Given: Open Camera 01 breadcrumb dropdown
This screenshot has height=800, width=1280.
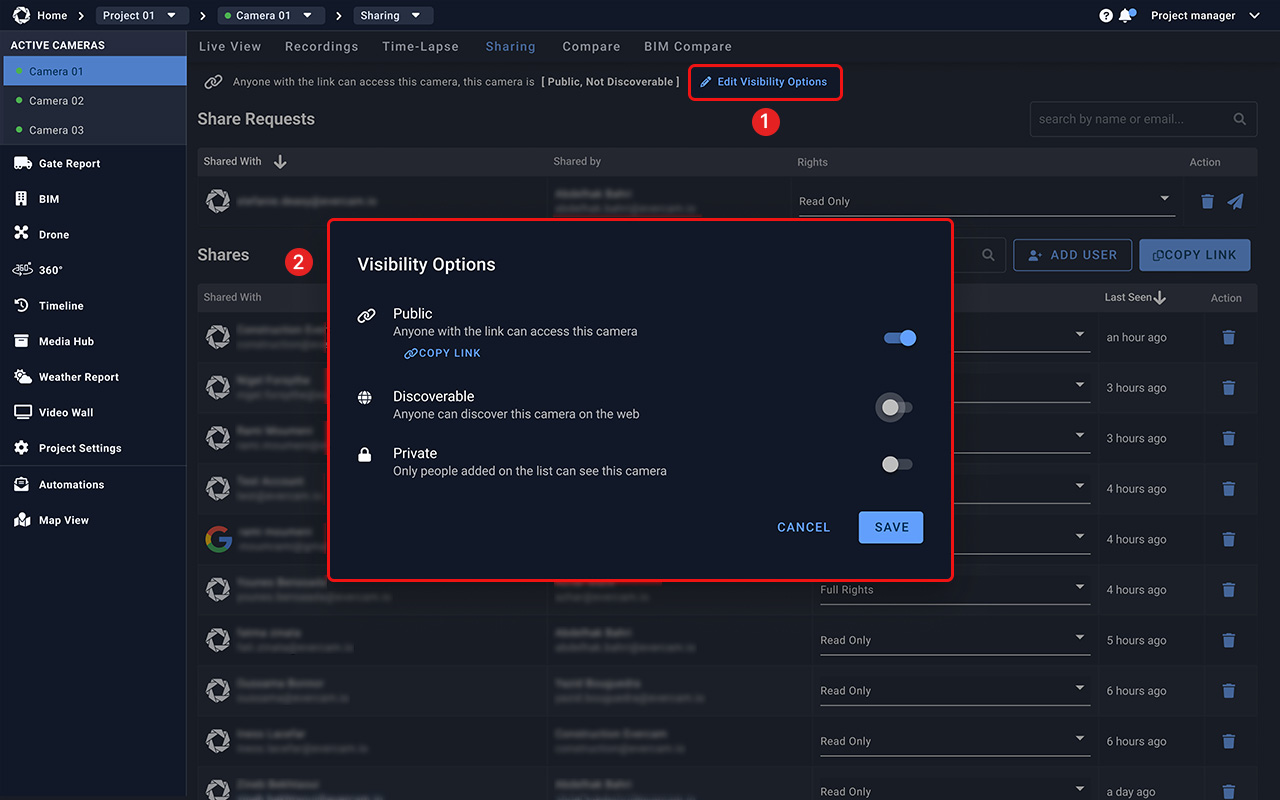Looking at the screenshot, I should (270, 15).
